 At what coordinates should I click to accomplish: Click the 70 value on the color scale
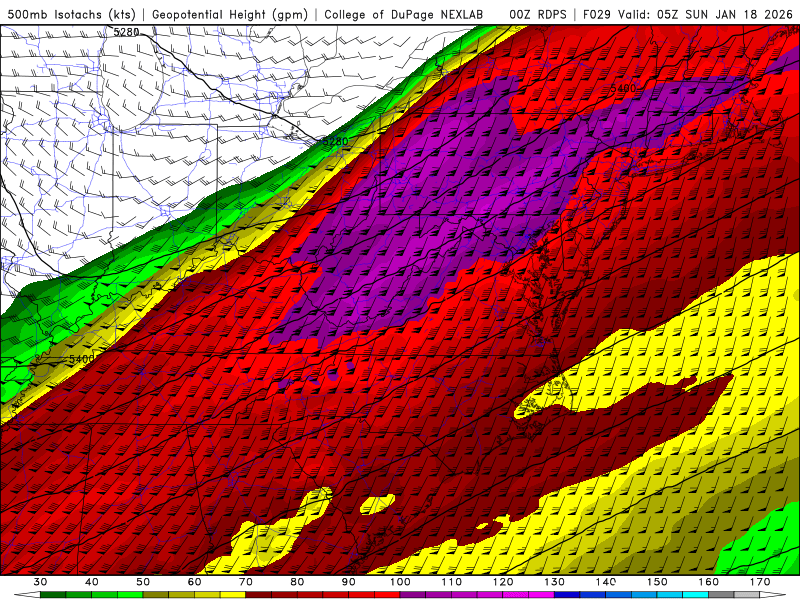click(x=246, y=582)
